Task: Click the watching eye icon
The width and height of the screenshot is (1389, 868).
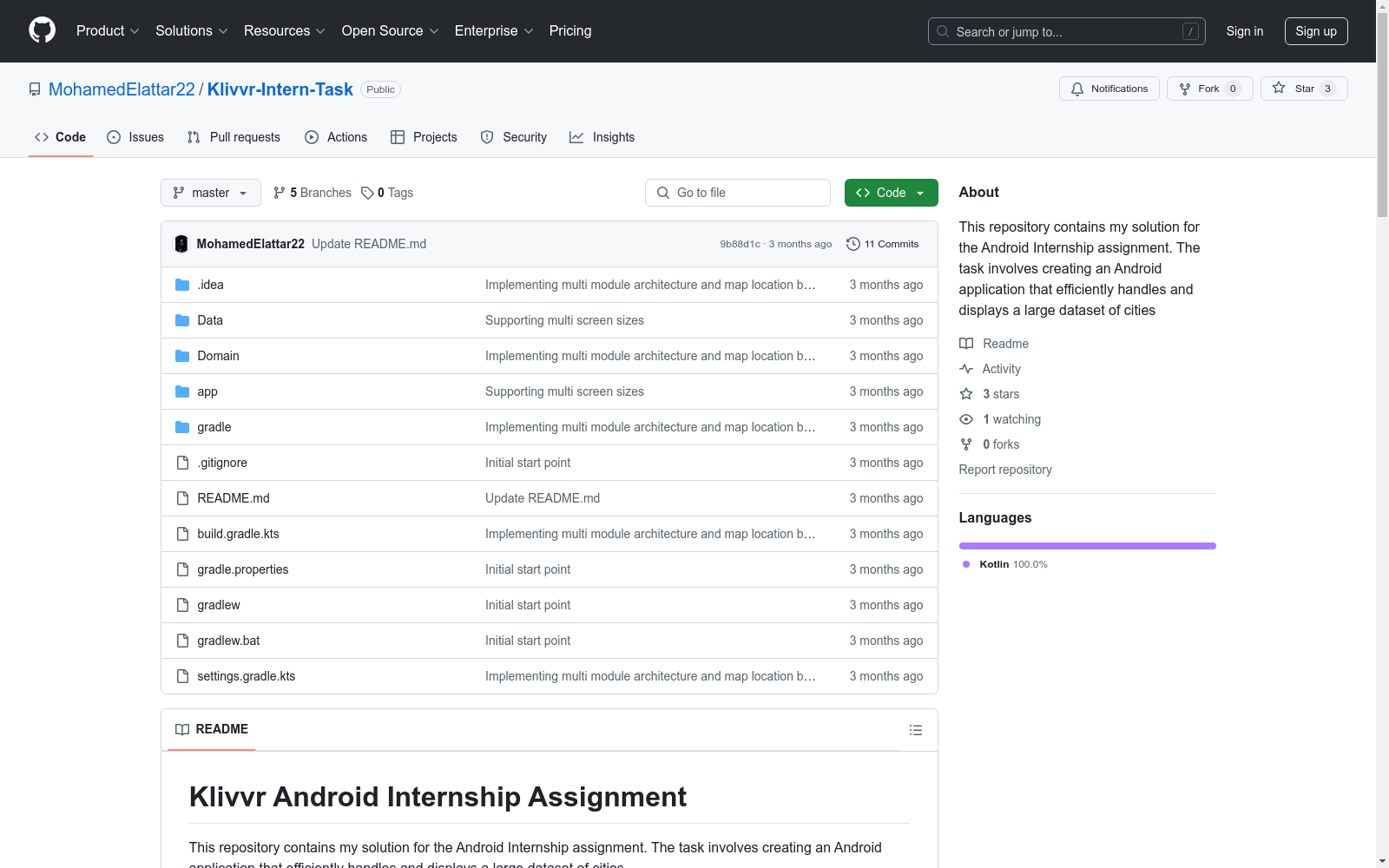Action: pos(966,419)
